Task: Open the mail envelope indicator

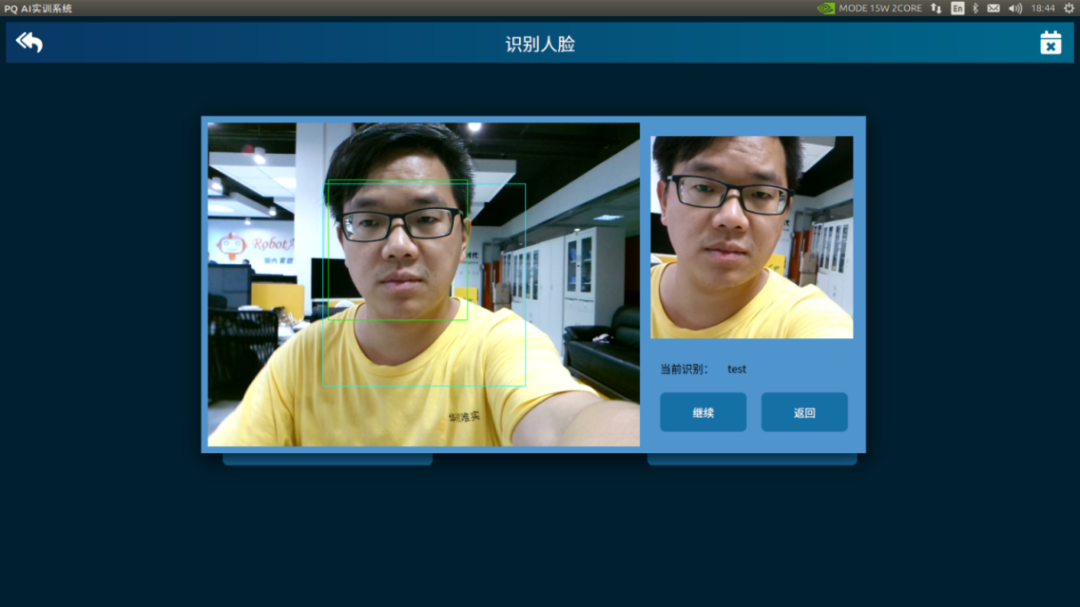Action: click(993, 8)
